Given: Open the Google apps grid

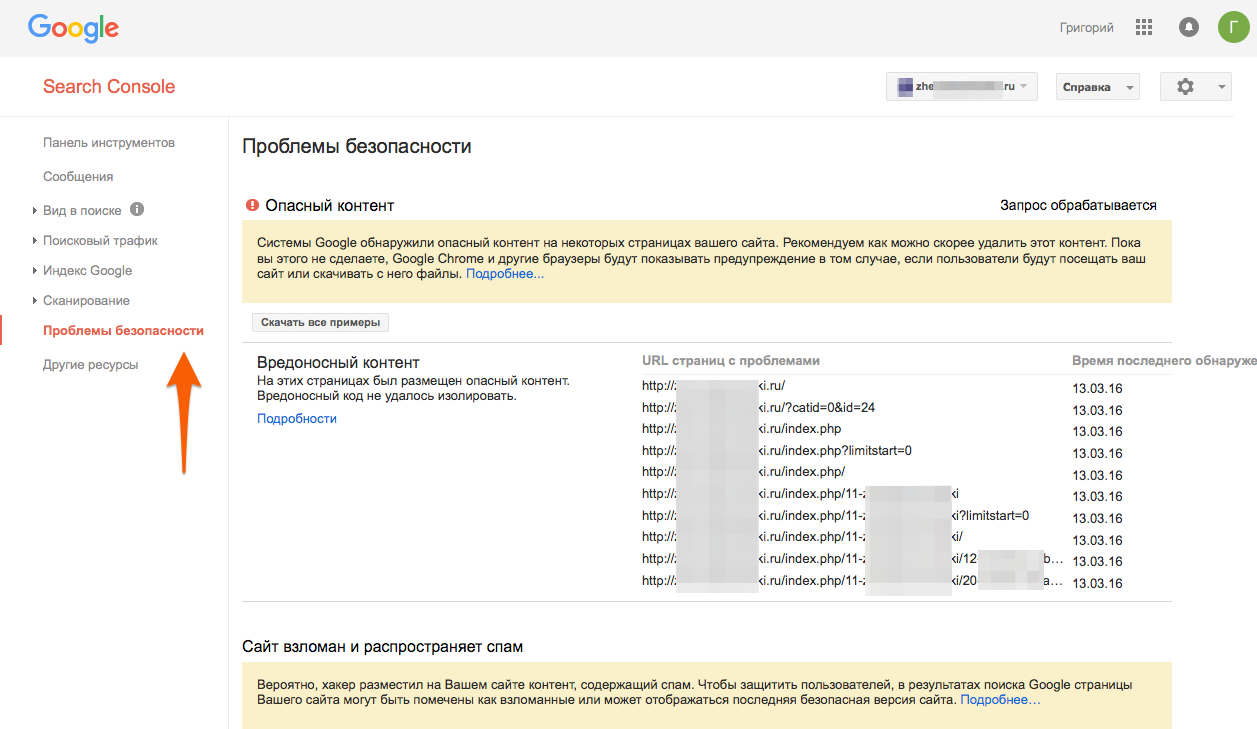Looking at the screenshot, I should [x=1144, y=28].
